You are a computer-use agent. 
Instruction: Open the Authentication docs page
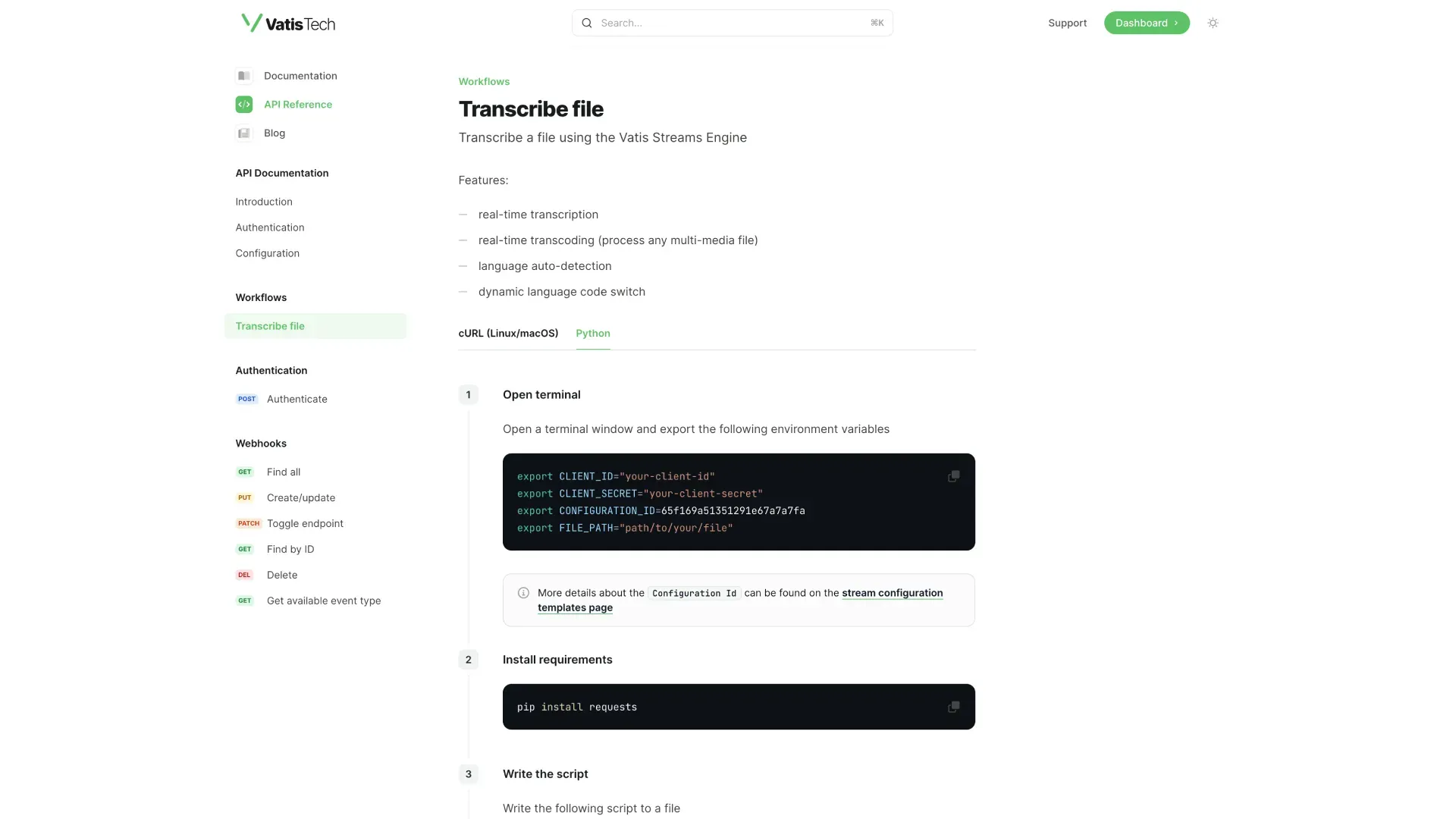coord(270,227)
